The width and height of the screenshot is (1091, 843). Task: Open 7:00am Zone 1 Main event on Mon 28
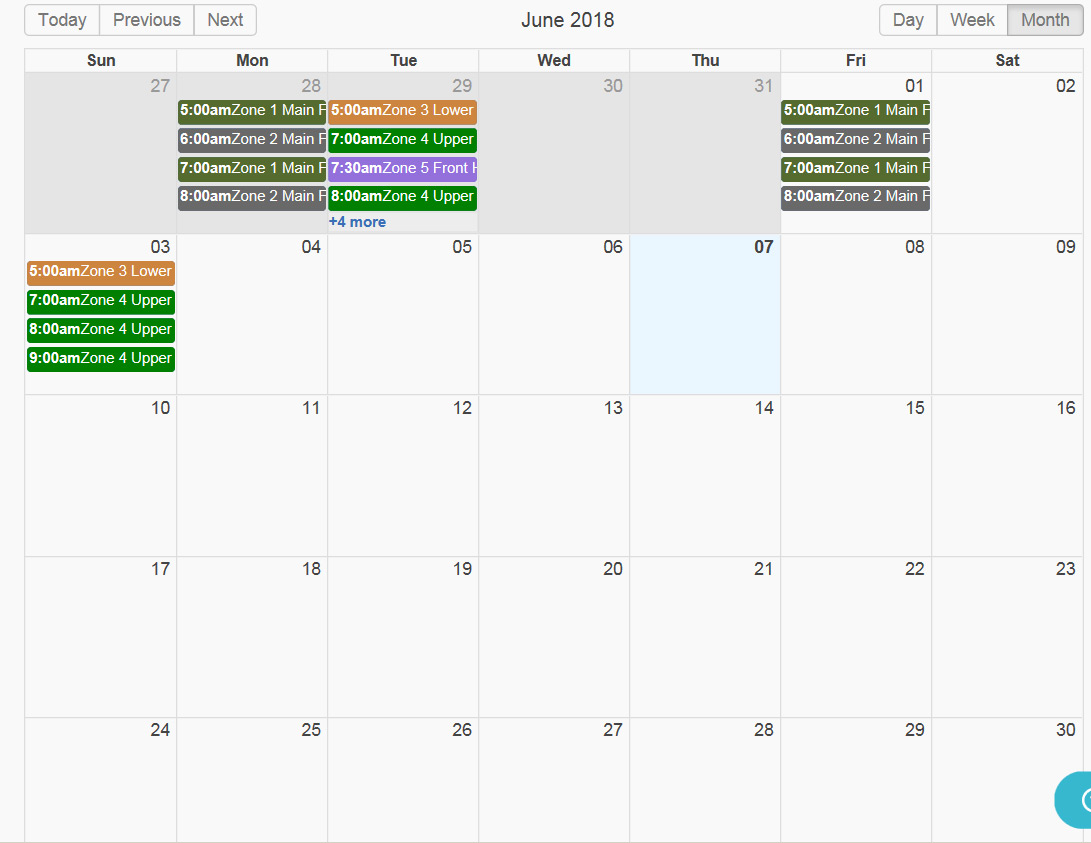[252, 169]
